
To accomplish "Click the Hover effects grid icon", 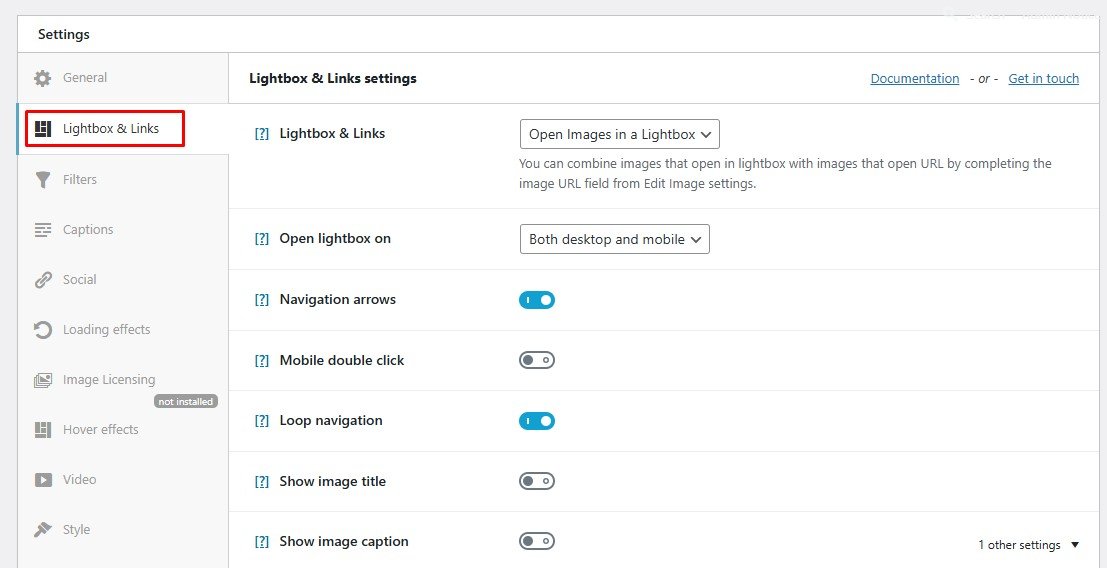I will [43, 430].
